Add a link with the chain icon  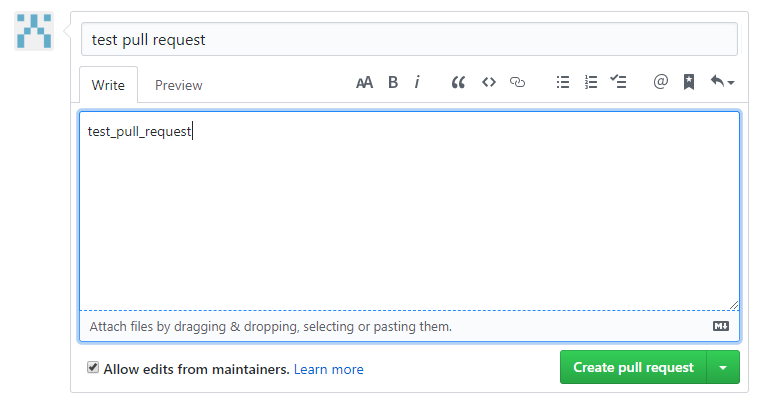click(x=518, y=82)
